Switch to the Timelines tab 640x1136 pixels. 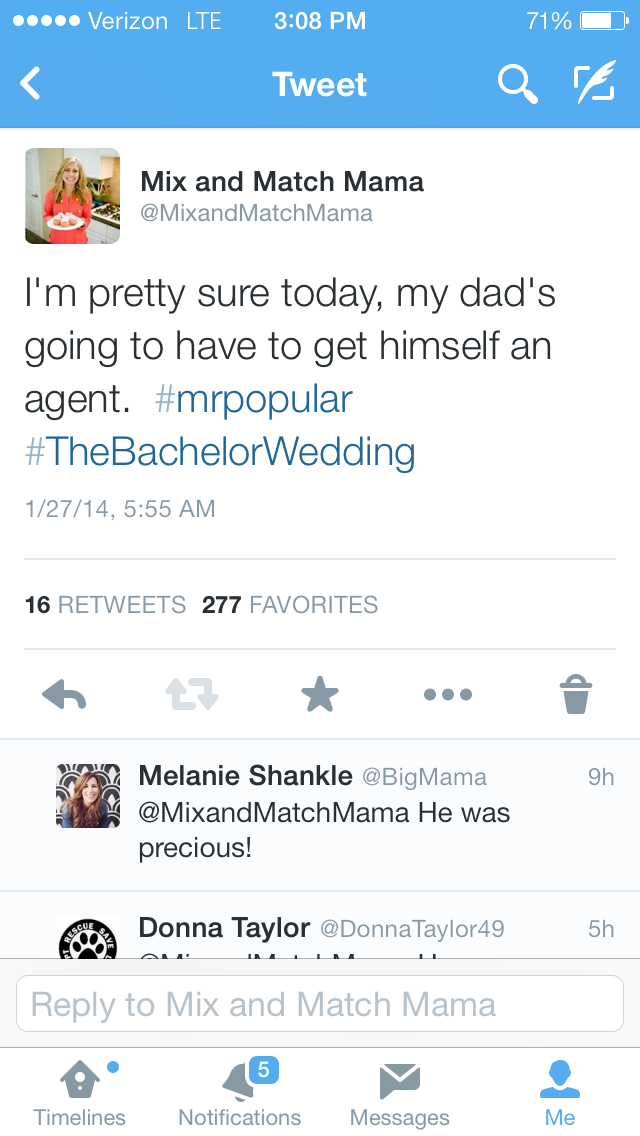(x=80, y=1093)
